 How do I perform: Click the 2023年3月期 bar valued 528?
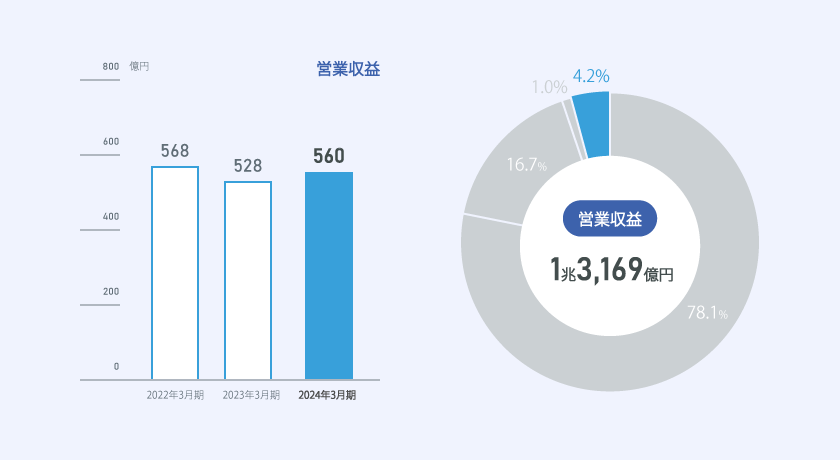pyautogui.click(x=248, y=281)
